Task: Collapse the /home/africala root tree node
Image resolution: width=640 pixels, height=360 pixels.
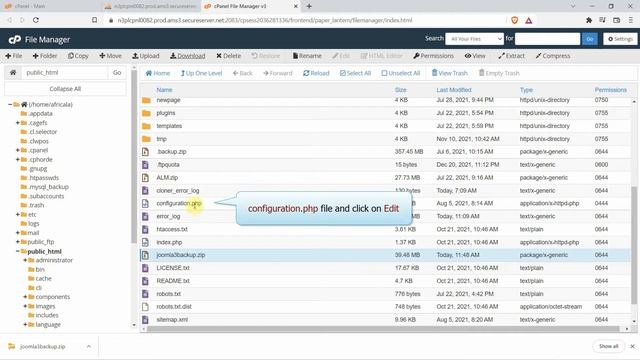Action: 10,104
